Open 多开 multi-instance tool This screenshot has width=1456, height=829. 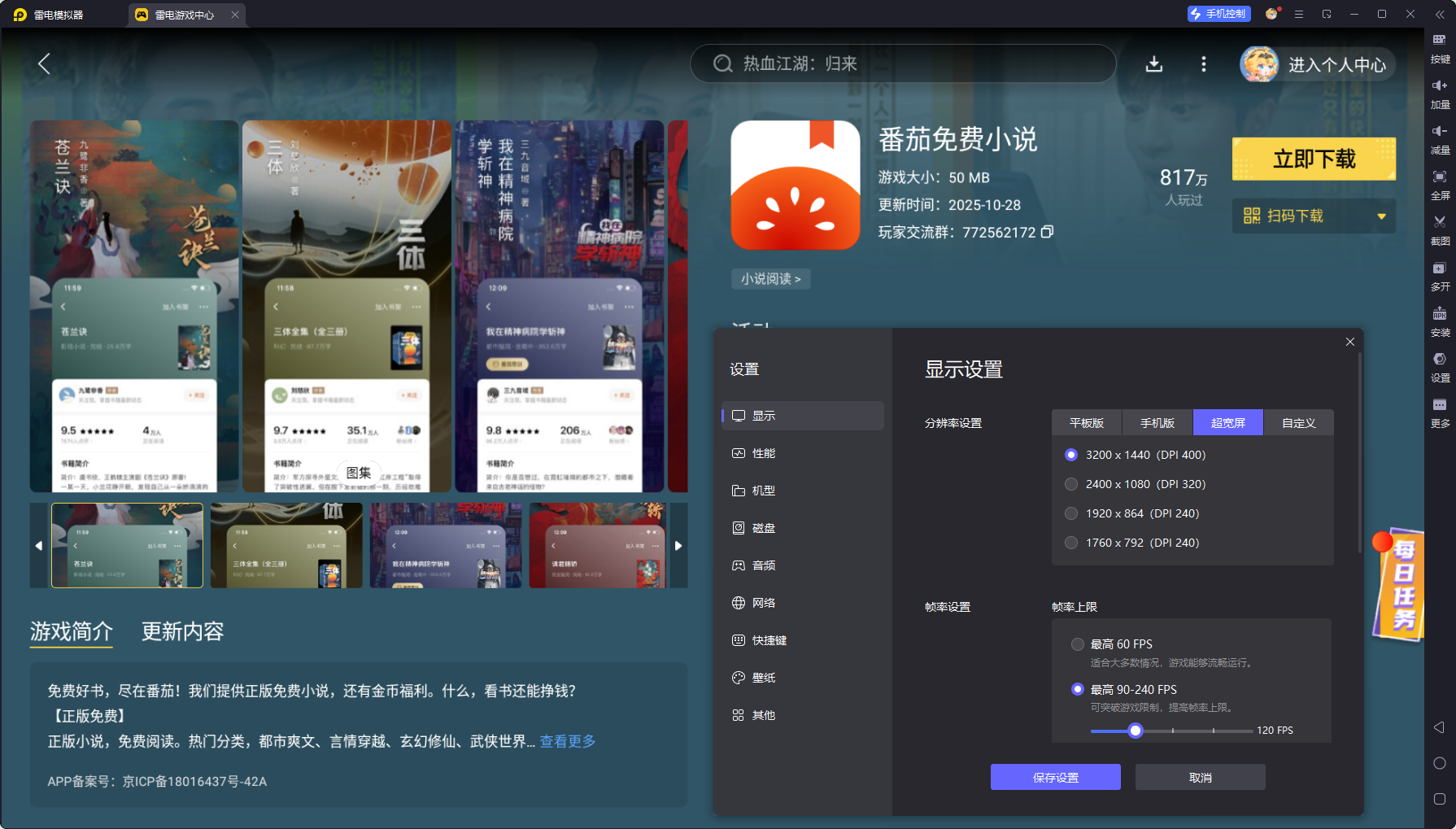point(1440,276)
